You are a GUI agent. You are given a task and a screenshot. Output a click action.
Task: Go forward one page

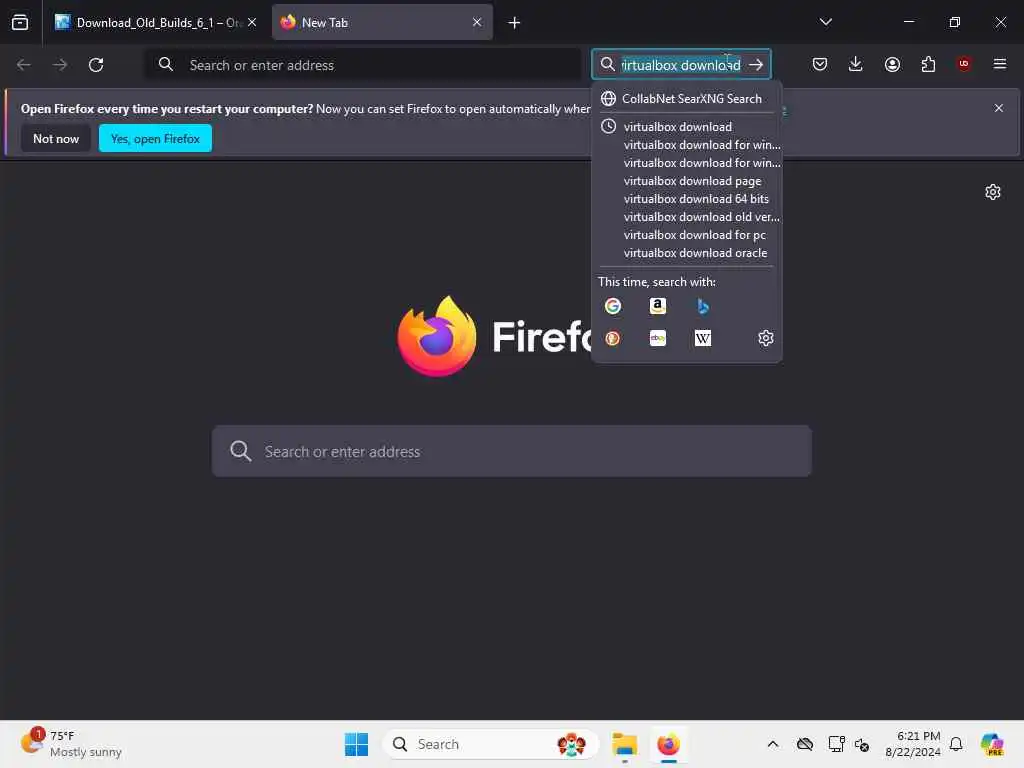coord(60,65)
